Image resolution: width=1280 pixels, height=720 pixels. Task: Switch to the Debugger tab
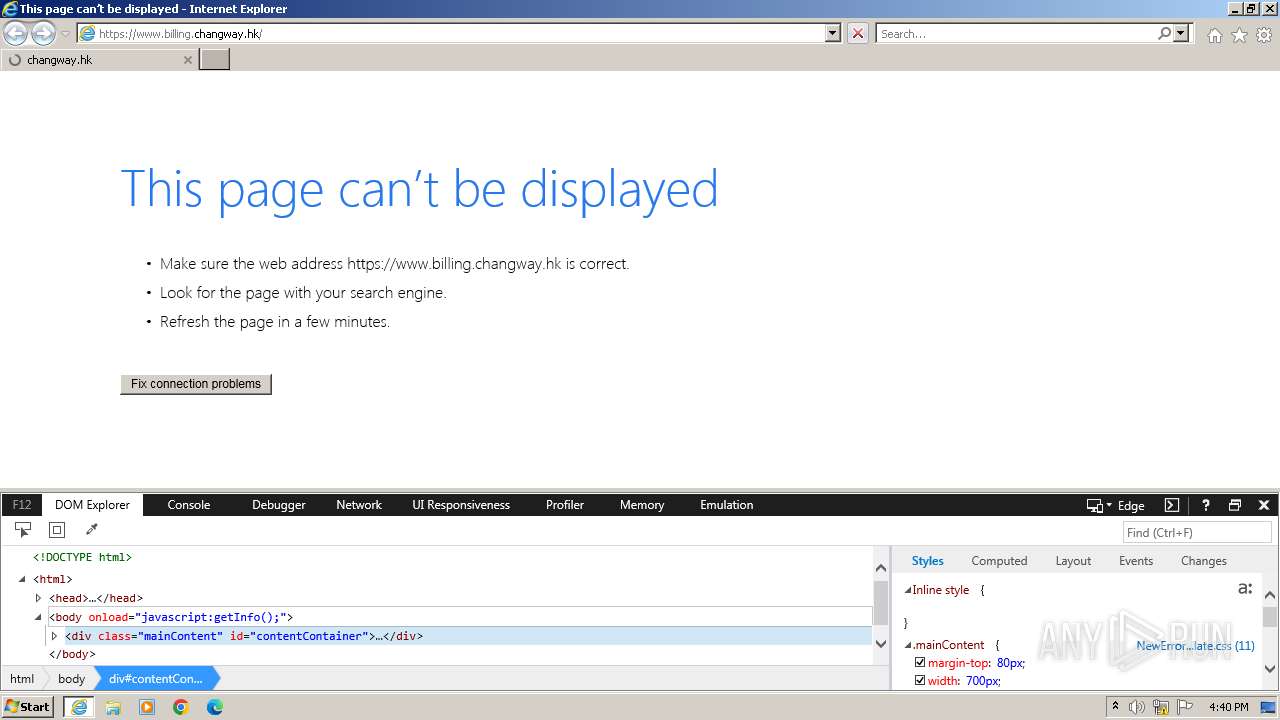[278, 505]
